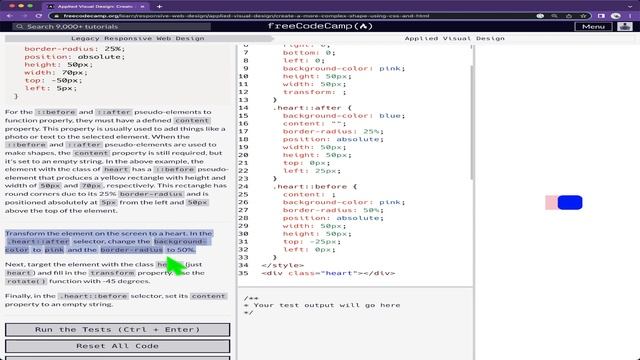Screen dimensions: 640x360
Task: Click 'background-color: blue;' on line 15
Action: 344,116
